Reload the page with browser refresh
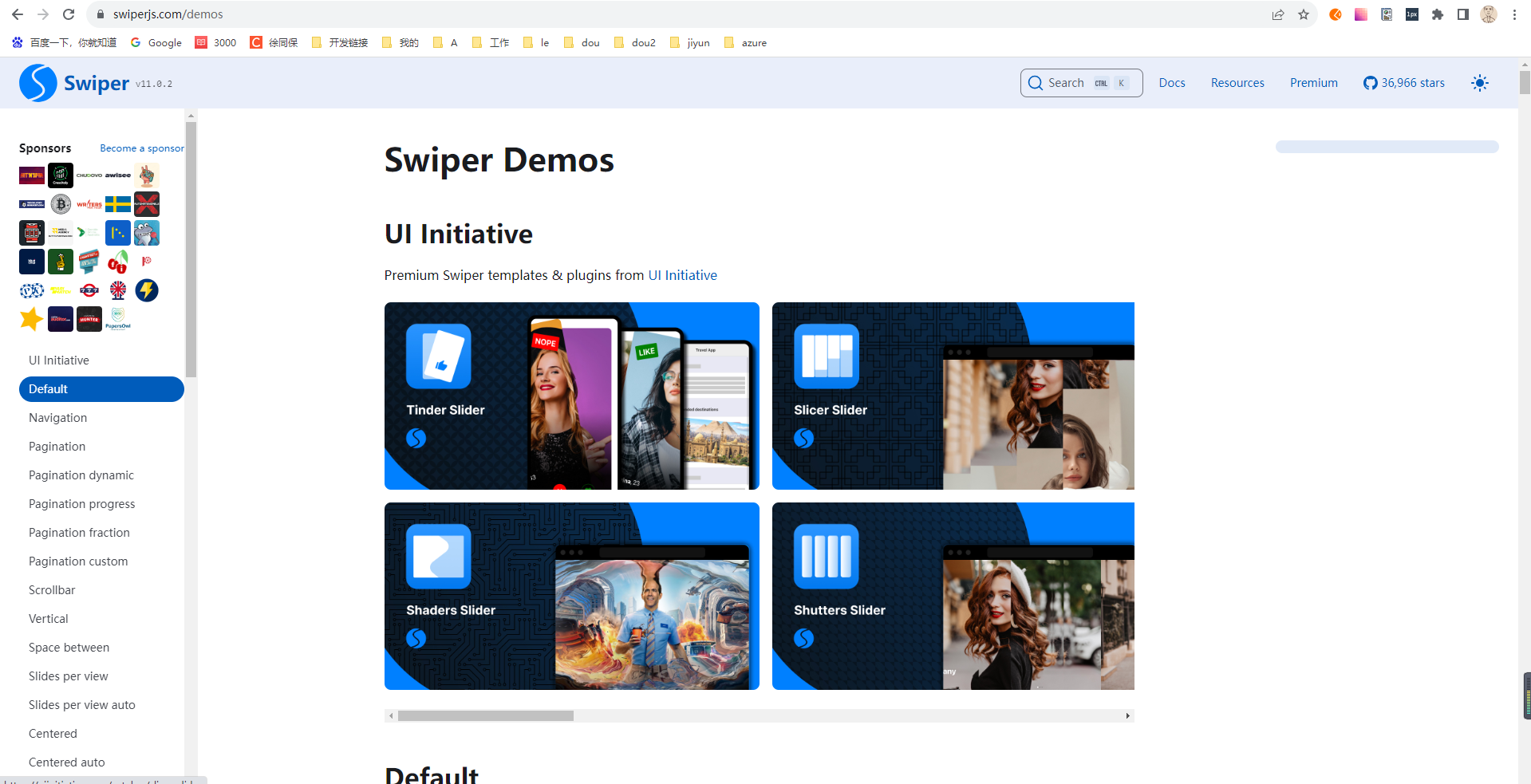 [x=69, y=14]
